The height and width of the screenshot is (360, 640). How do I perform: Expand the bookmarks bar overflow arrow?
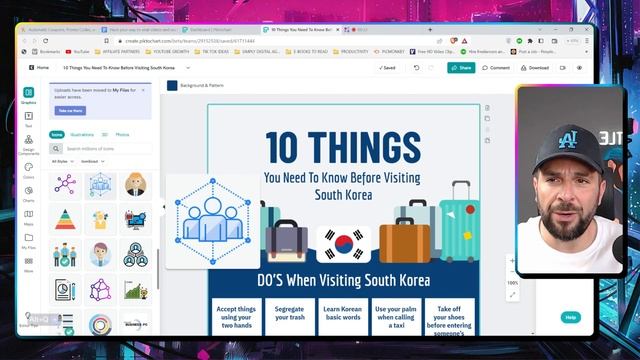click(587, 52)
